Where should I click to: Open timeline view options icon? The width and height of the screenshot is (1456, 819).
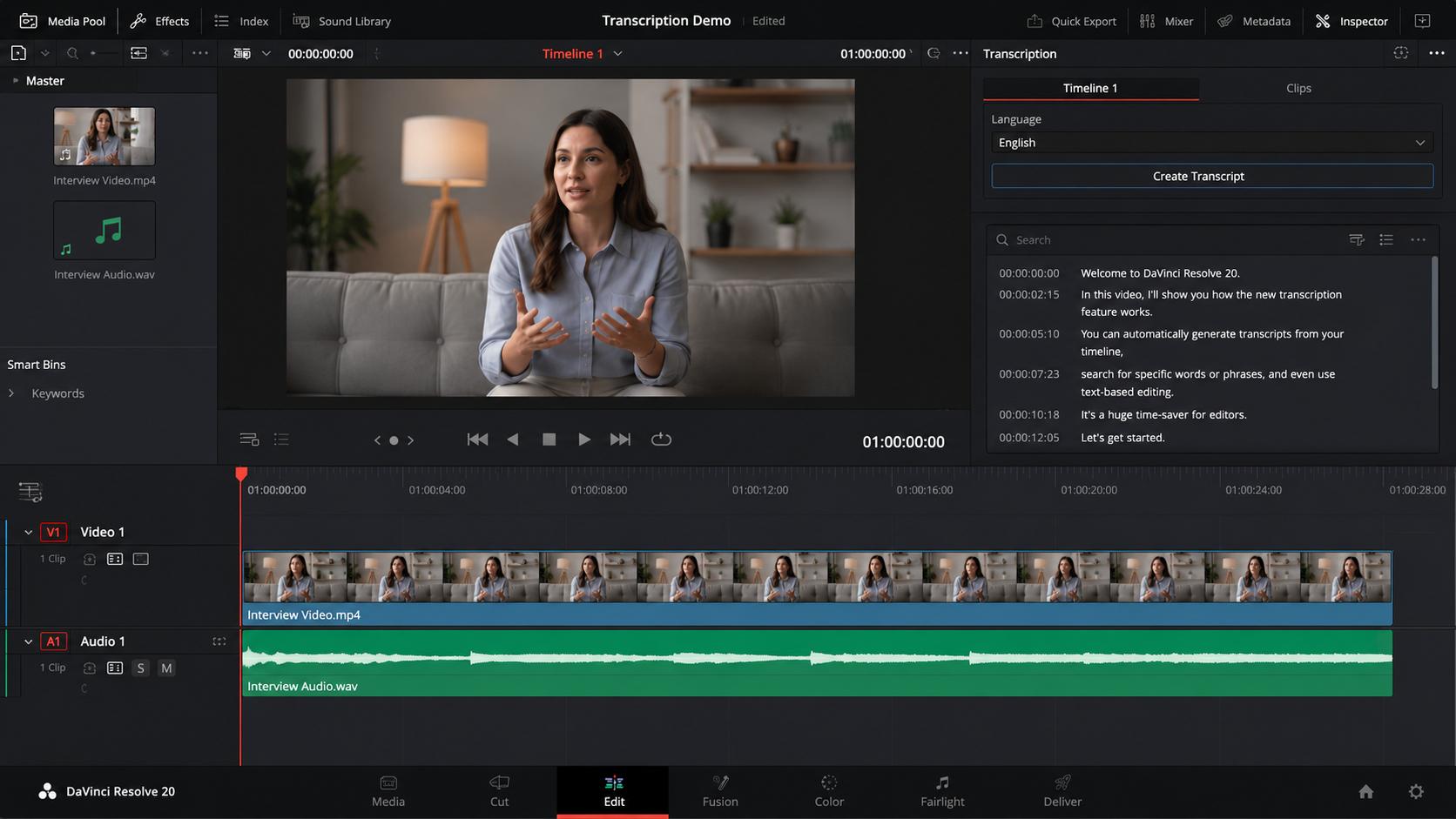30,492
